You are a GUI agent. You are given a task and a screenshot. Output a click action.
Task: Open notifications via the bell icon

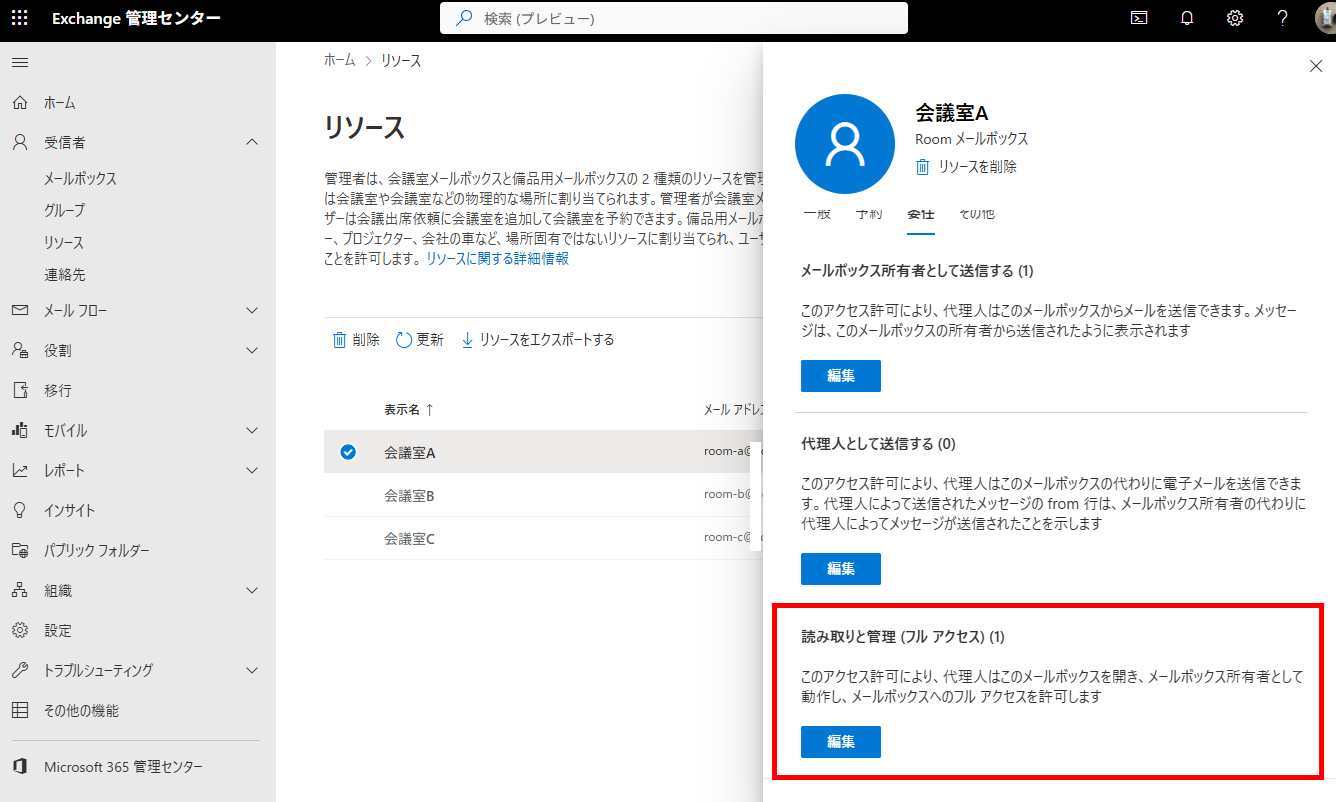(1187, 17)
